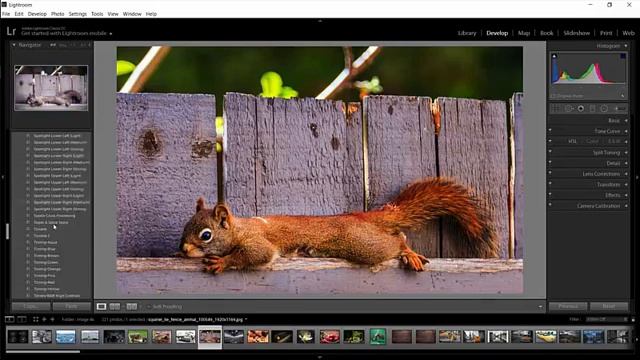
Task: Open Get started with Lightroom mobile link
Action: pos(64,33)
